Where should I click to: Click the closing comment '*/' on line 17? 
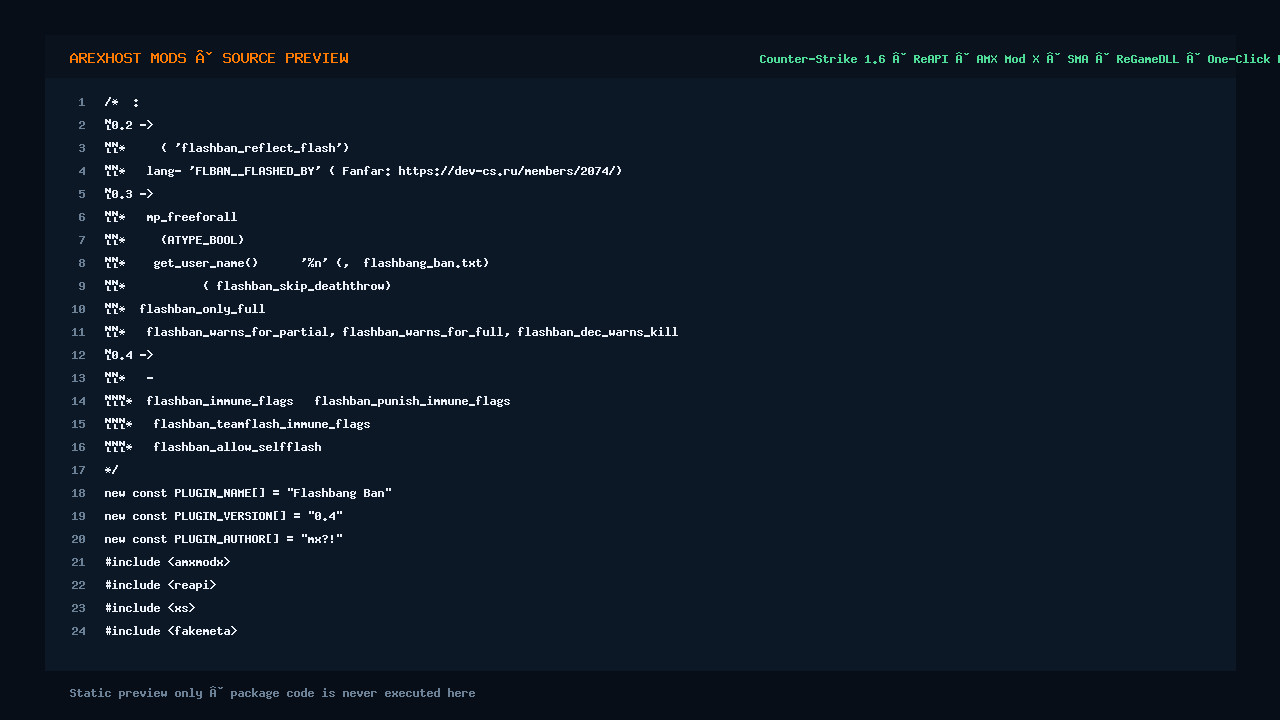(111, 470)
